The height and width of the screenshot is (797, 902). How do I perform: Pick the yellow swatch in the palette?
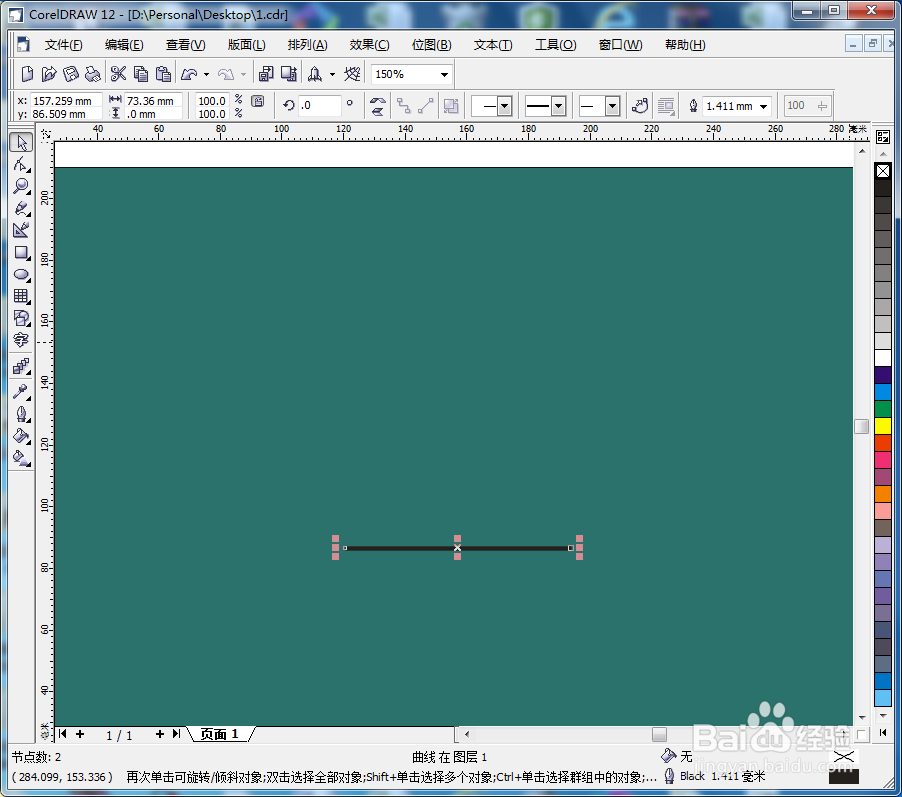883,426
